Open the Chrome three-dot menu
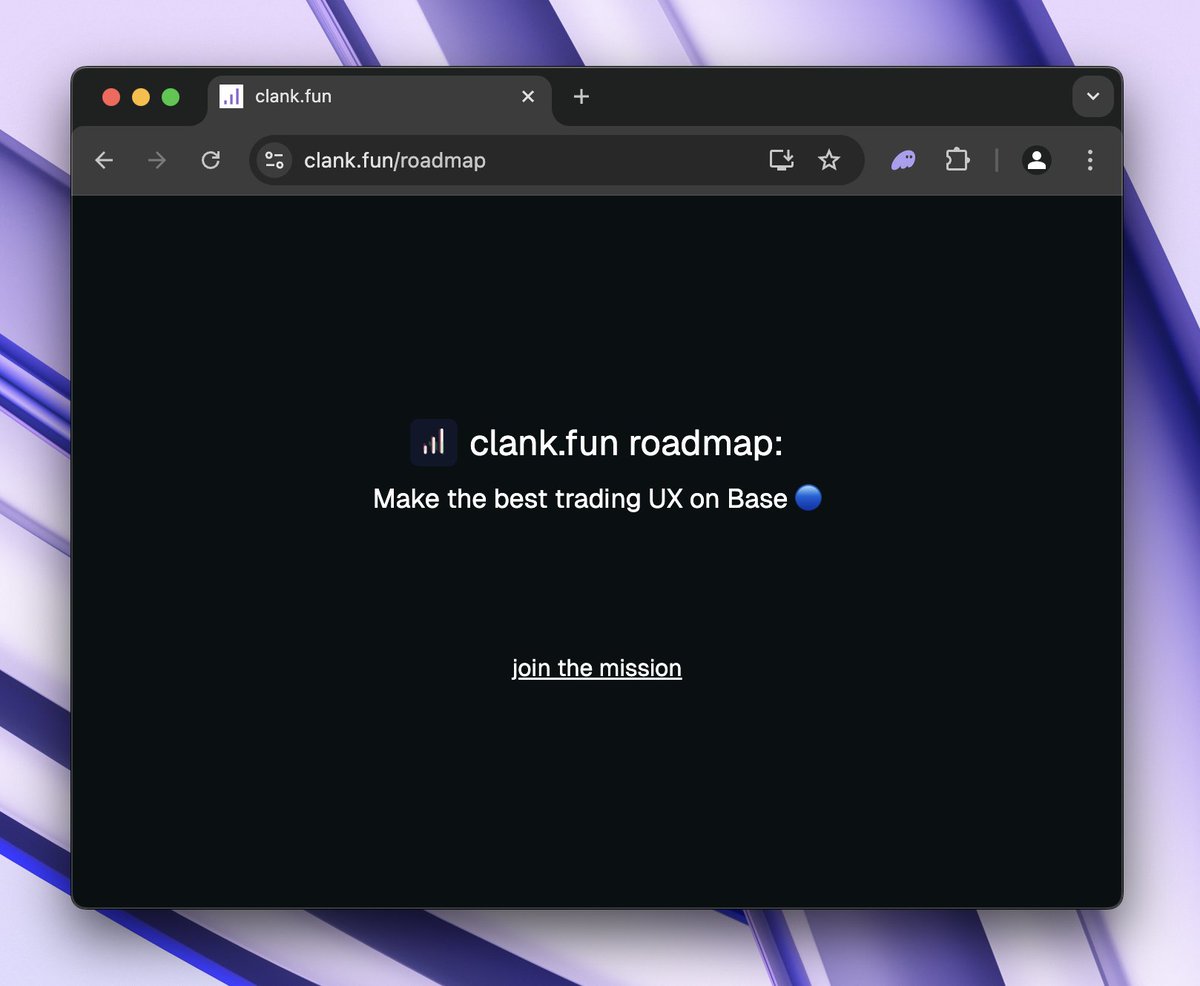Image resolution: width=1200 pixels, height=986 pixels. [x=1090, y=160]
